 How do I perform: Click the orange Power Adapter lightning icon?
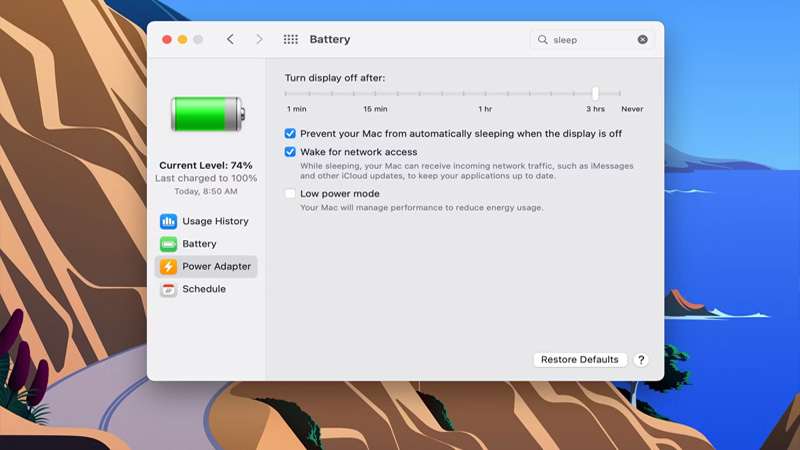coord(168,267)
